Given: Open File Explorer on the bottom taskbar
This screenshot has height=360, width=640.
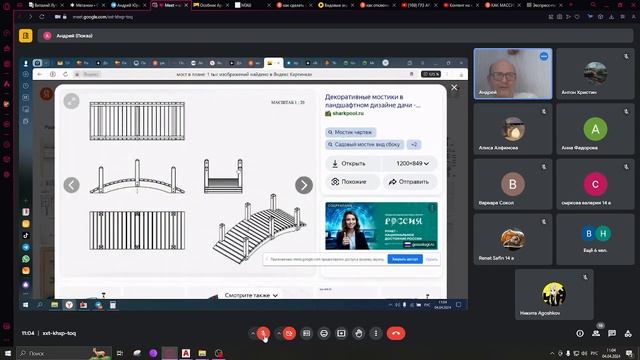Looking at the screenshot, I should tap(202, 353).
